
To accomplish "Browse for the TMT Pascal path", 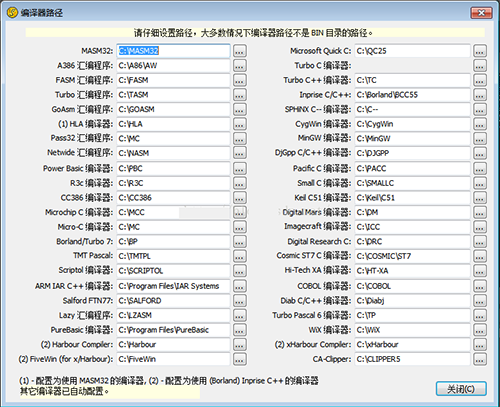I will coord(240,256).
